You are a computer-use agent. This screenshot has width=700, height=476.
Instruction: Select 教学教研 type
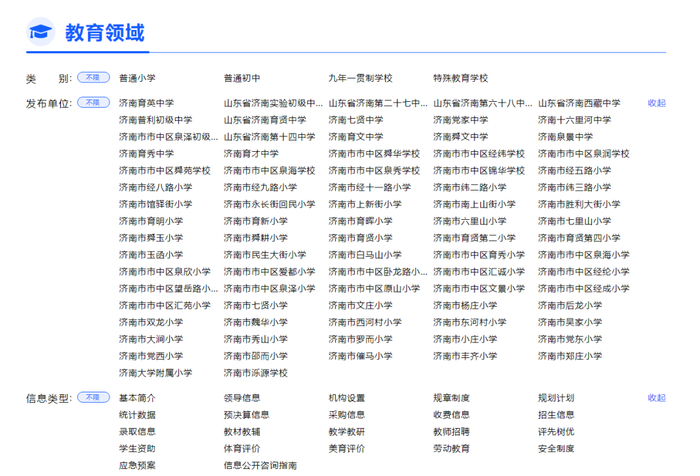(347, 432)
